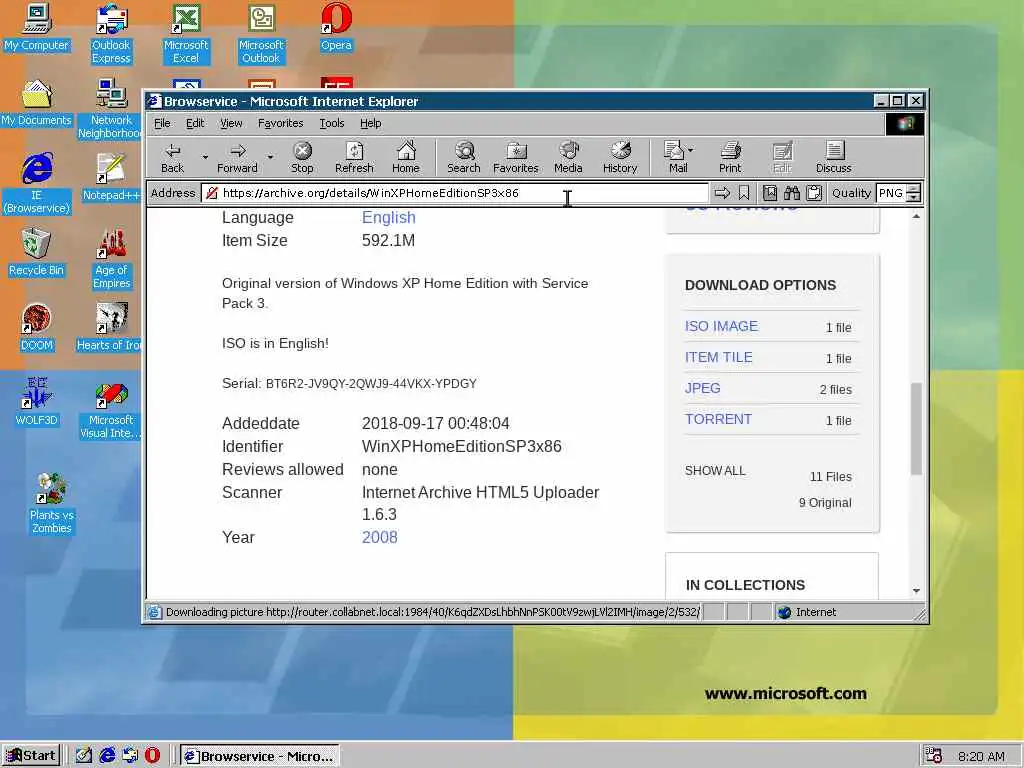
Task: Click the Go arrow next to address bar
Action: 722,193
